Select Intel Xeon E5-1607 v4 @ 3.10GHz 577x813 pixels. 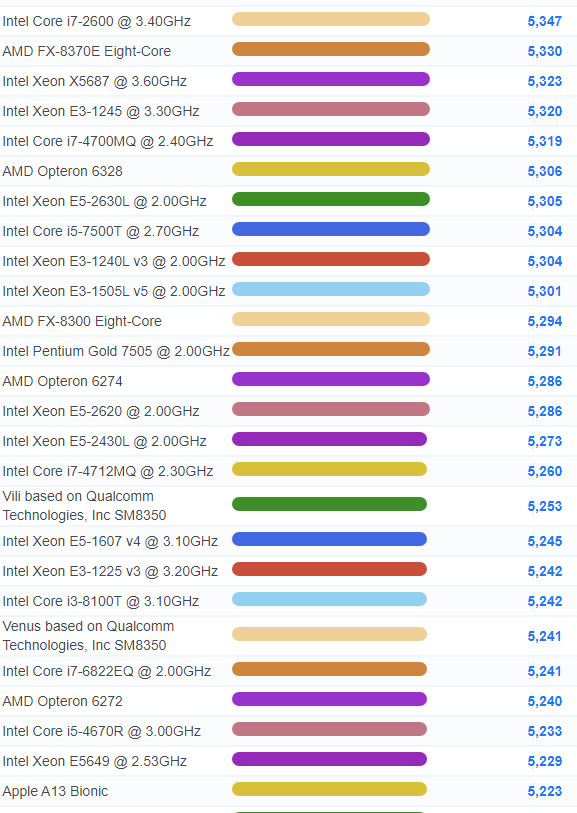click(110, 542)
